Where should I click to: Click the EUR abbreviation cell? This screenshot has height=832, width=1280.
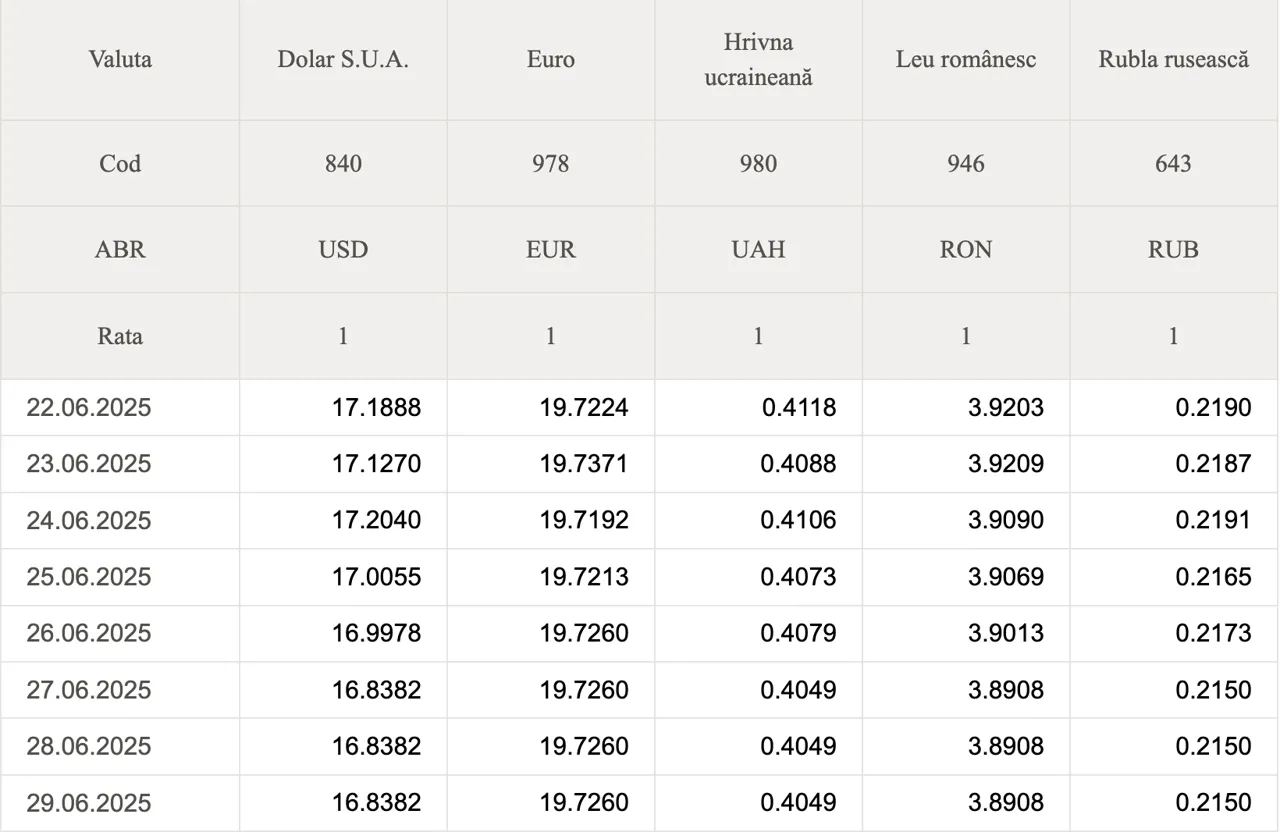[x=551, y=249]
